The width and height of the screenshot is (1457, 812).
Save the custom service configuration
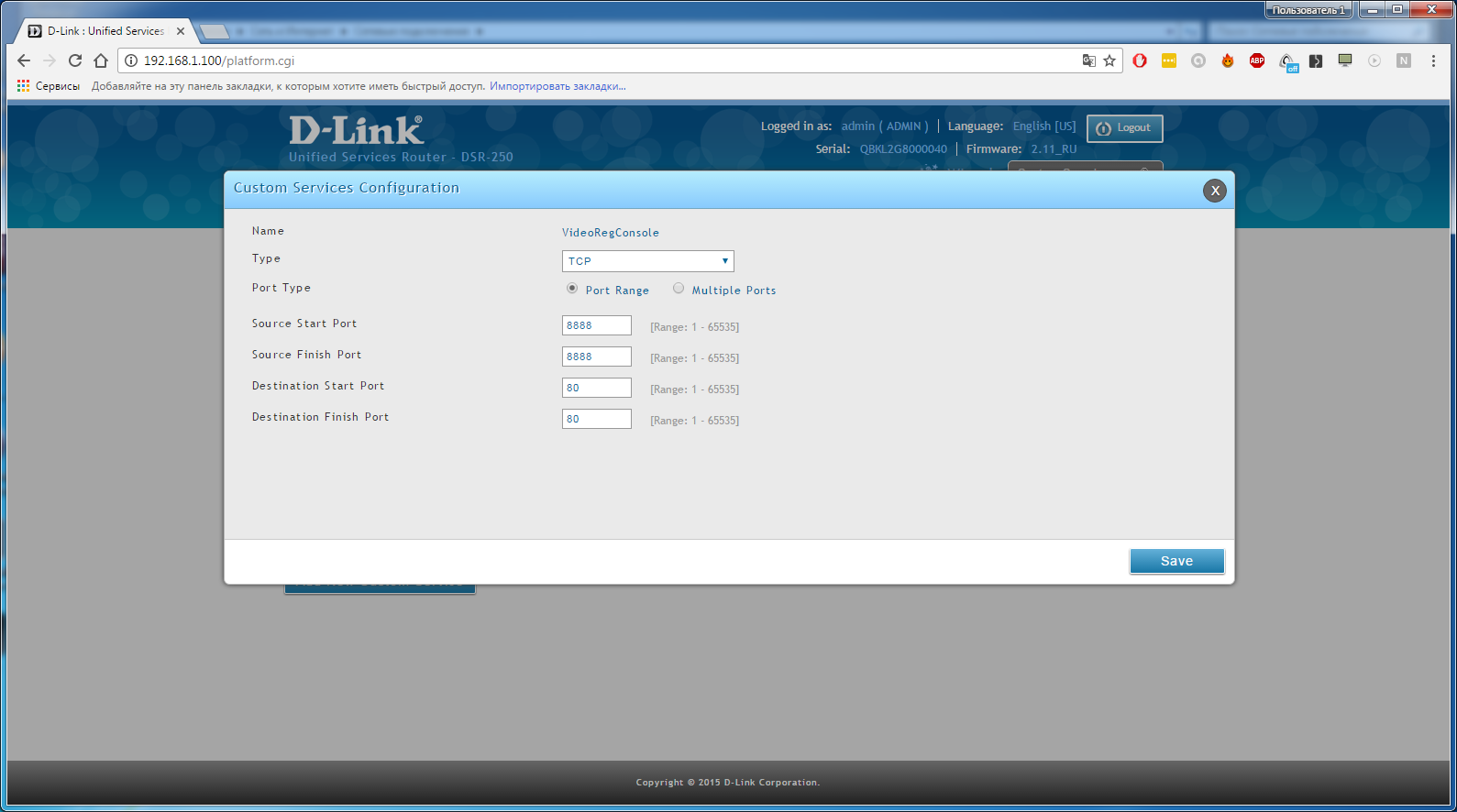click(x=1177, y=561)
